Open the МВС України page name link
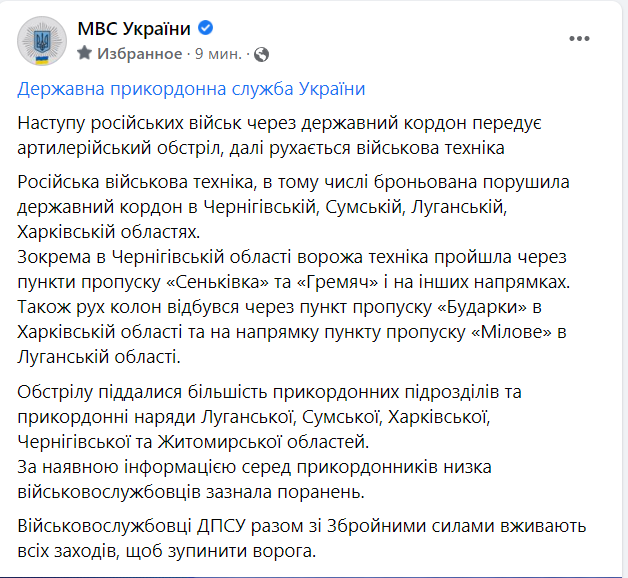Screen dimensions: 628x578 pyautogui.click(x=133, y=29)
